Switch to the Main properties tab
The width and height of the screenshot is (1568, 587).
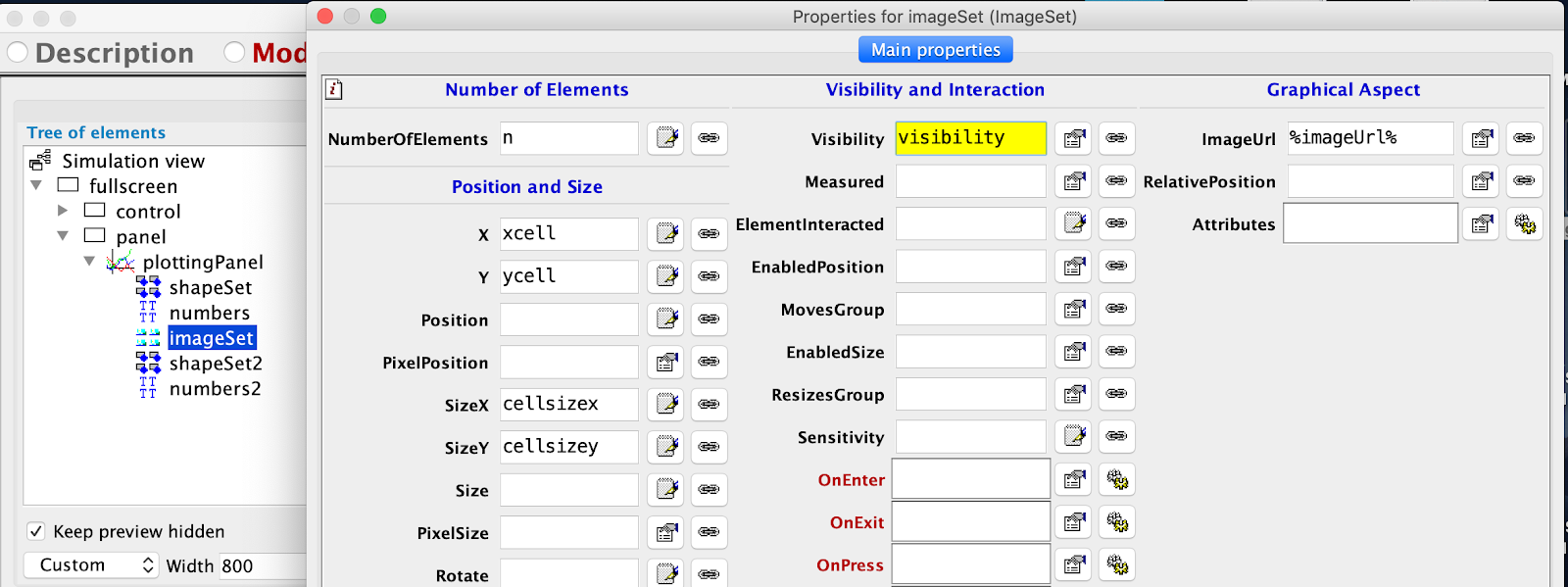click(935, 50)
